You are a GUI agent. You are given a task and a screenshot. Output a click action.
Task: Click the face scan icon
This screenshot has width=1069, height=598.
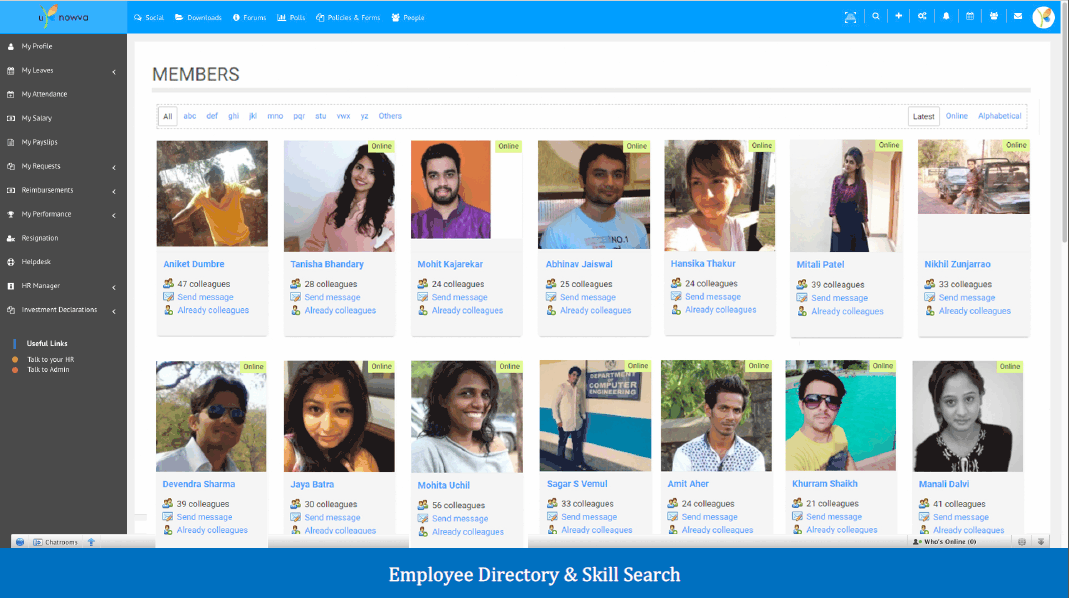point(850,18)
